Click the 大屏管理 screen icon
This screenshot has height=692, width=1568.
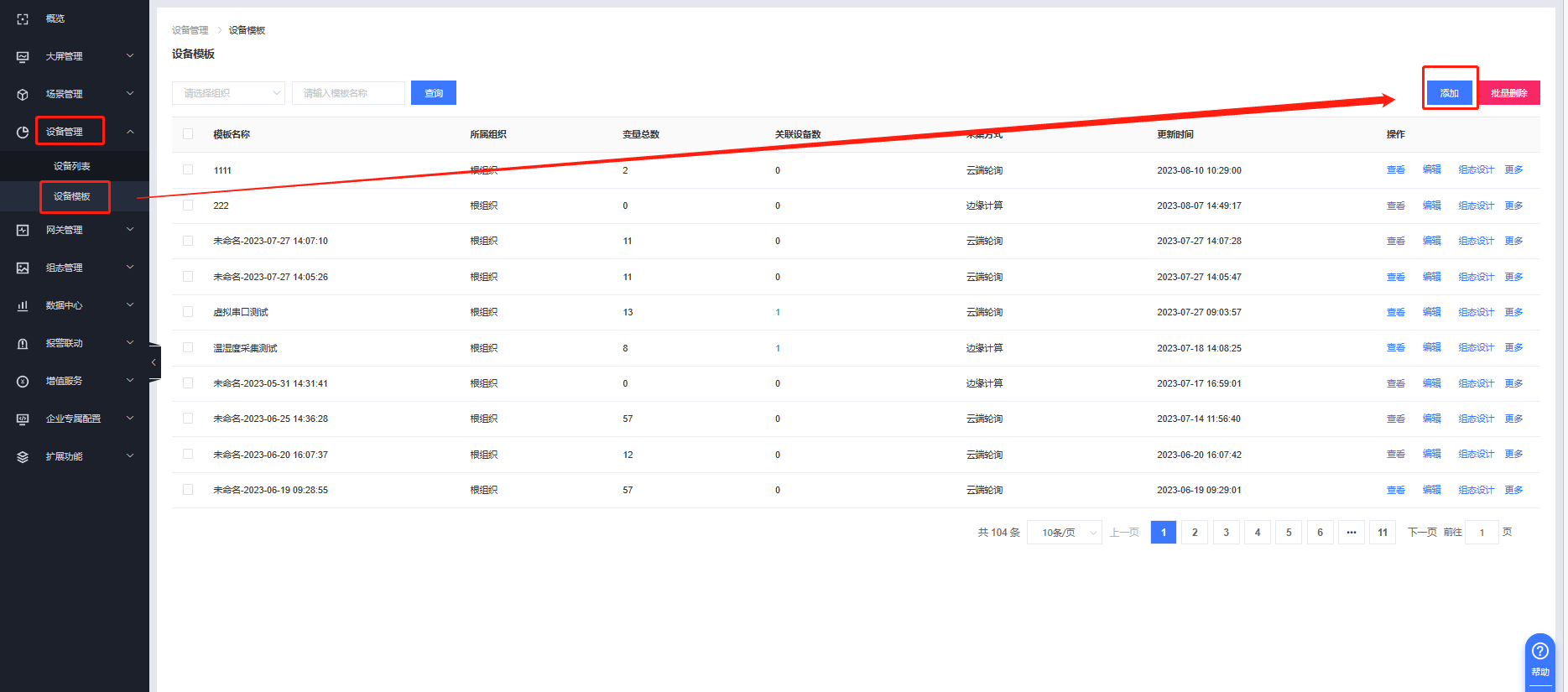pyautogui.click(x=23, y=56)
